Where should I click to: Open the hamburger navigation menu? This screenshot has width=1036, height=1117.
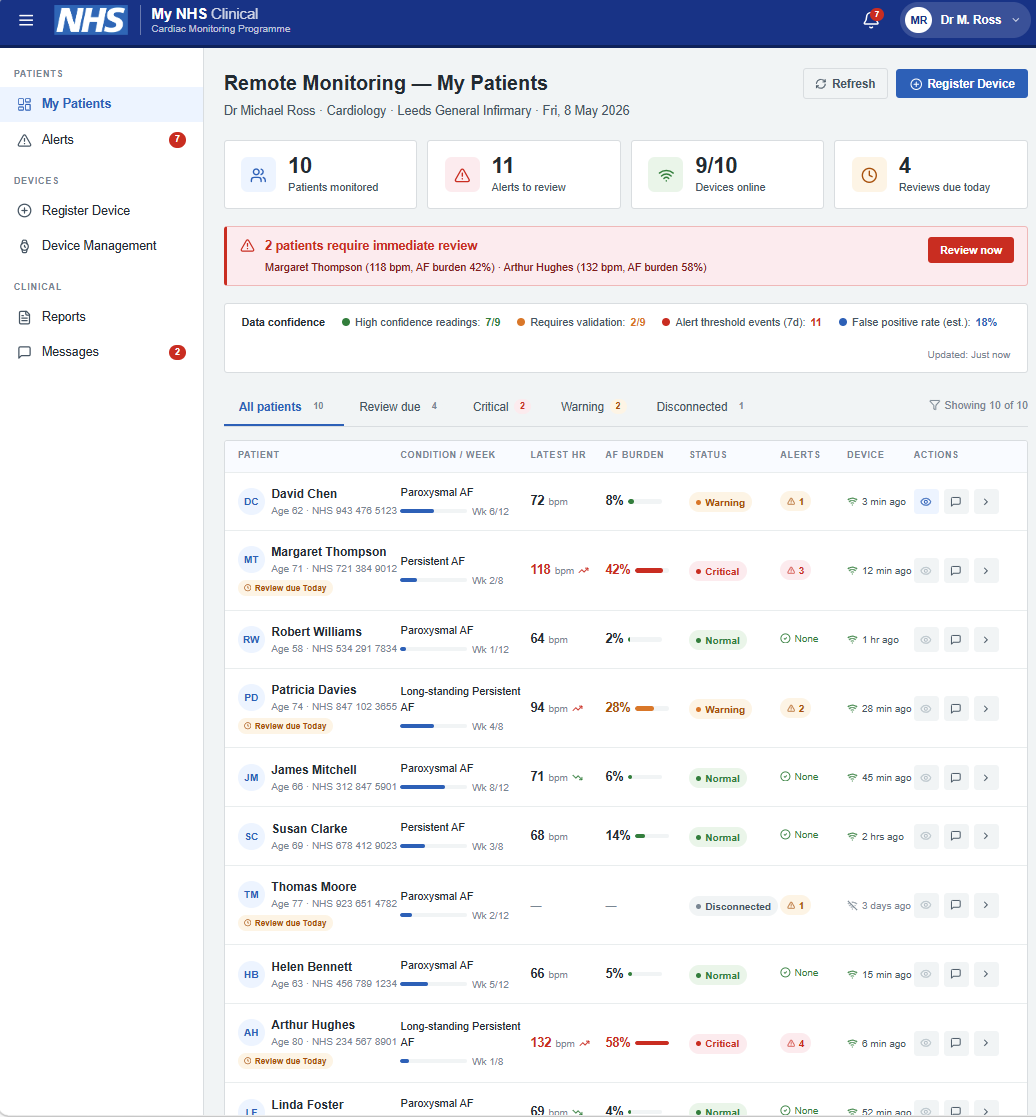(26, 20)
